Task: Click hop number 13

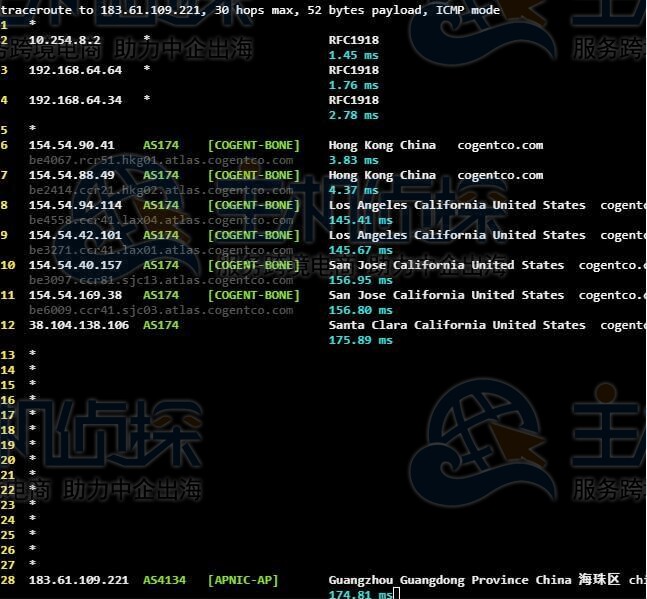Action: click(x=7, y=355)
